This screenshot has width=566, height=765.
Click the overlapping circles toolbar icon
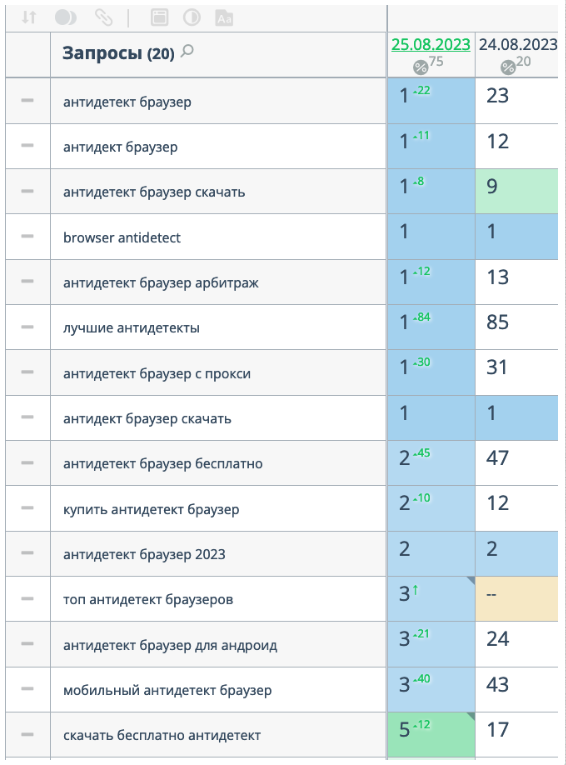[x=65, y=18]
